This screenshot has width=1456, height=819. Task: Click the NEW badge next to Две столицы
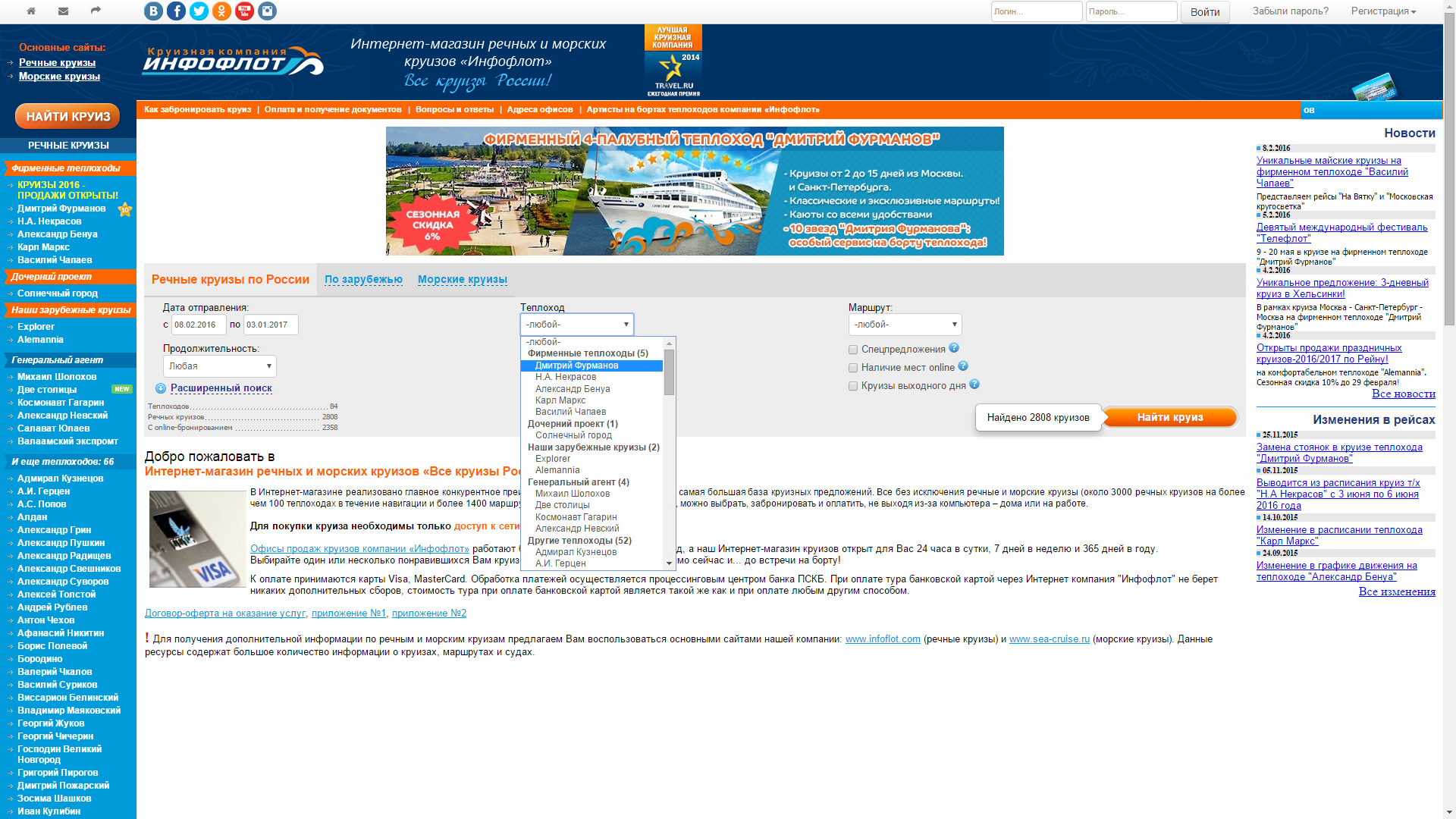pyautogui.click(x=121, y=389)
